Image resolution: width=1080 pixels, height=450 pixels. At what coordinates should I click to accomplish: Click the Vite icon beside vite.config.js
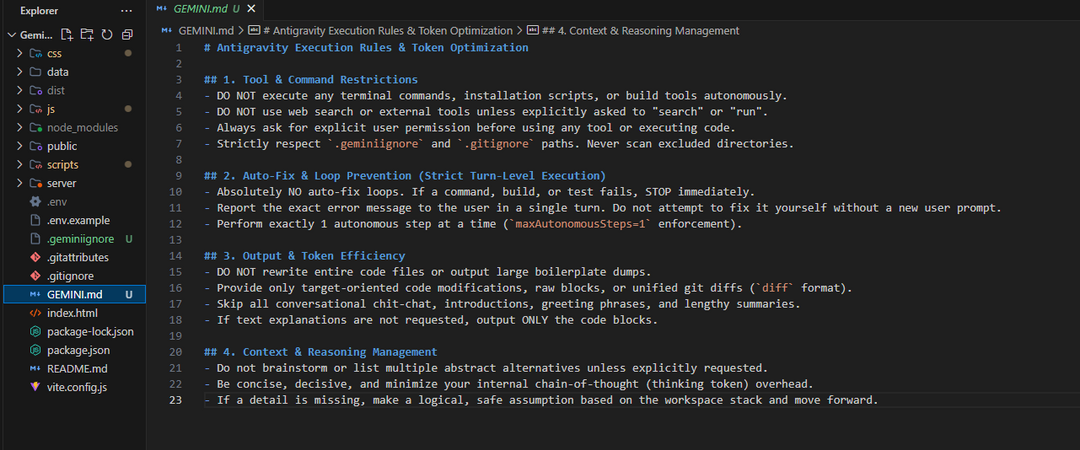(x=35, y=387)
